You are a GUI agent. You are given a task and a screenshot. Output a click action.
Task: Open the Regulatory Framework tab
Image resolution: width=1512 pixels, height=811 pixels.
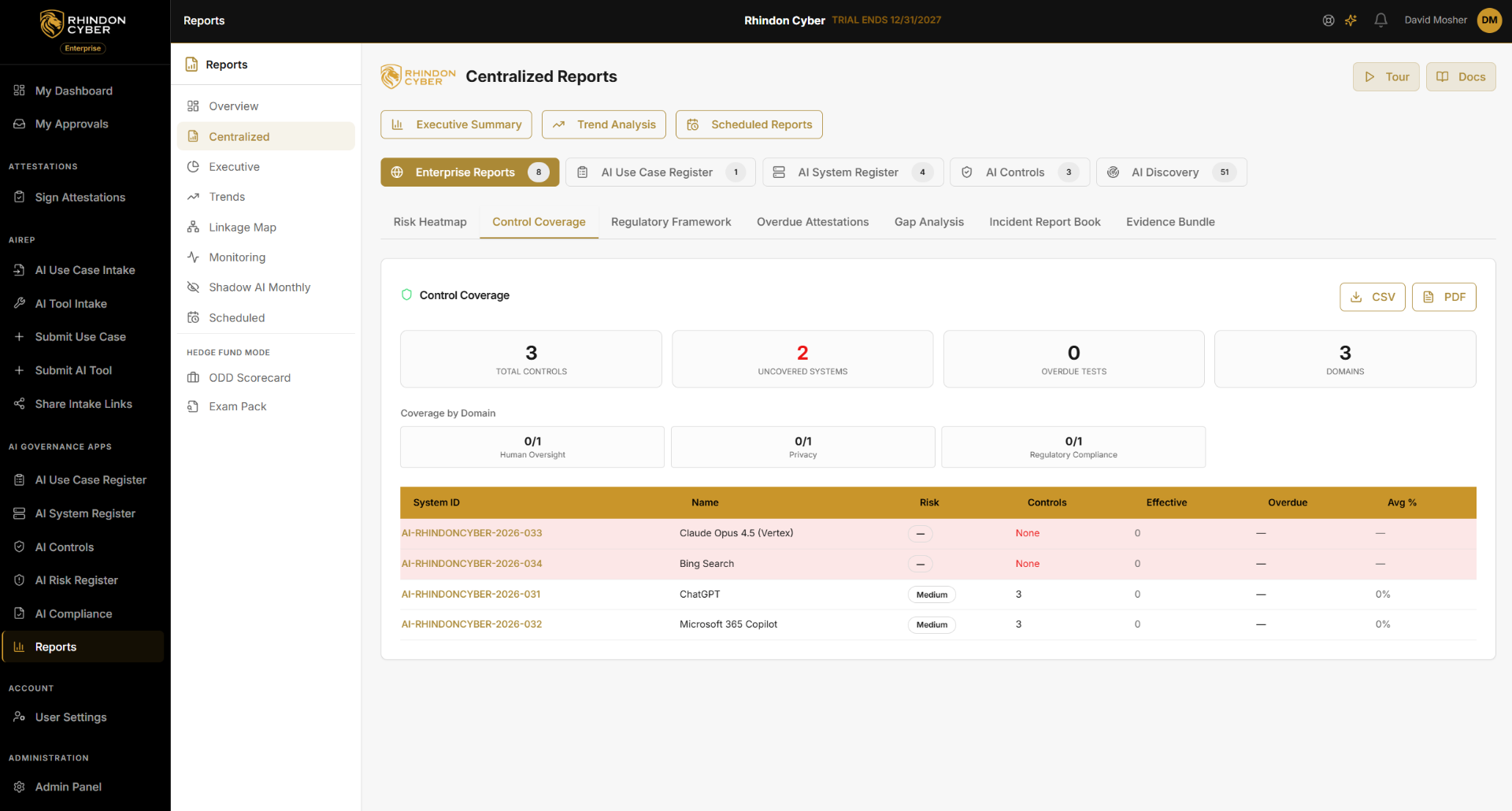click(x=671, y=222)
